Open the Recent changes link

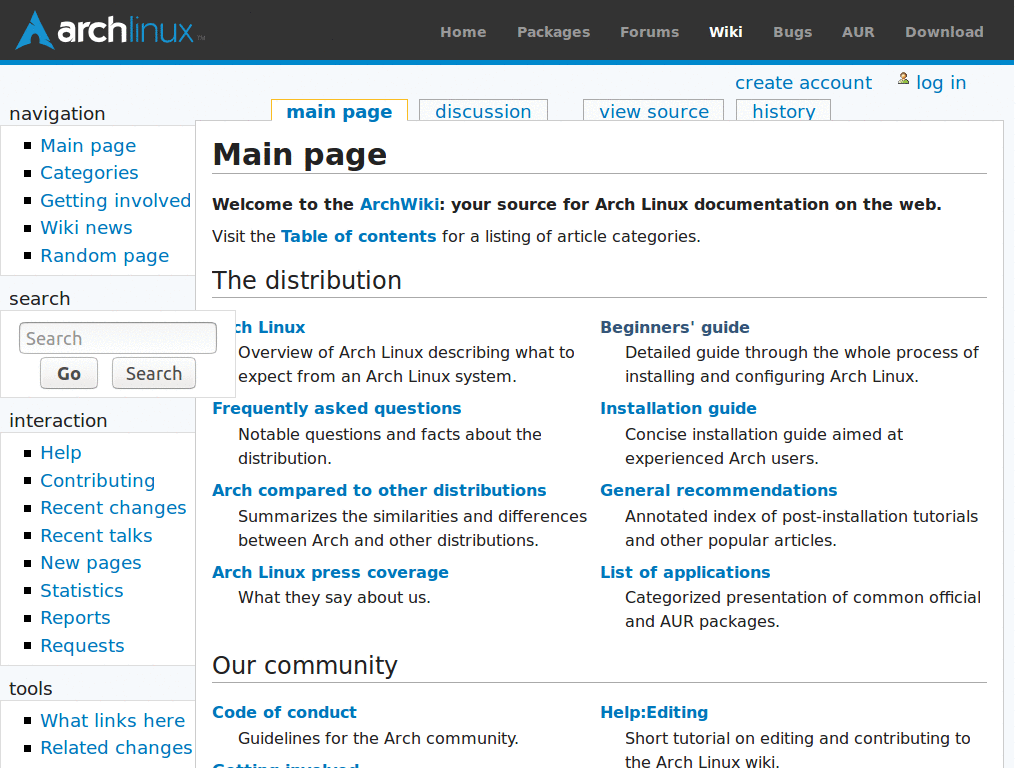click(x=113, y=508)
